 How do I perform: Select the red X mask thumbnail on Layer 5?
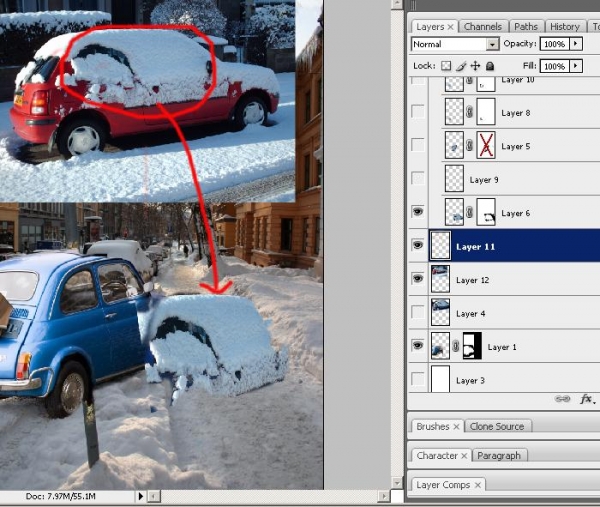click(x=486, y=145)
